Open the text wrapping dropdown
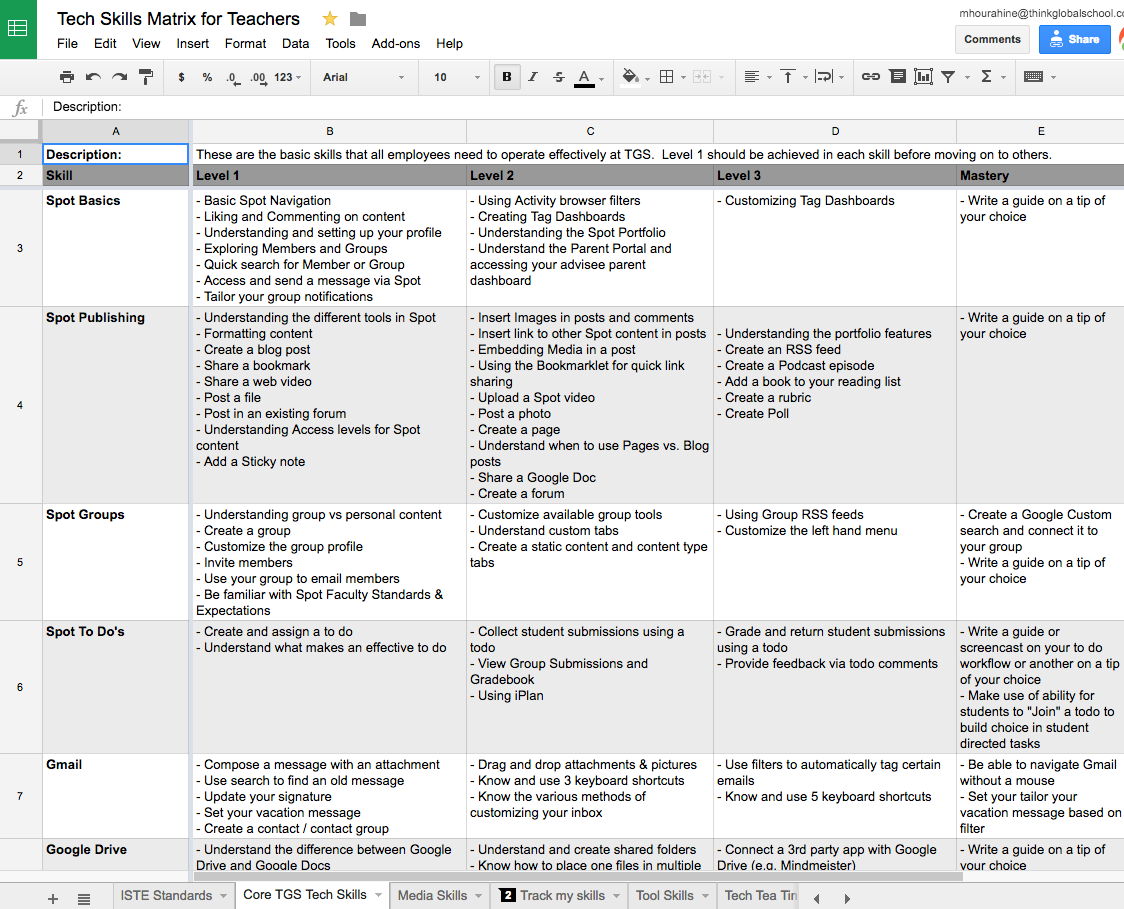Image resolution: width=1124 pixels, height=909 pixels. 830,77
